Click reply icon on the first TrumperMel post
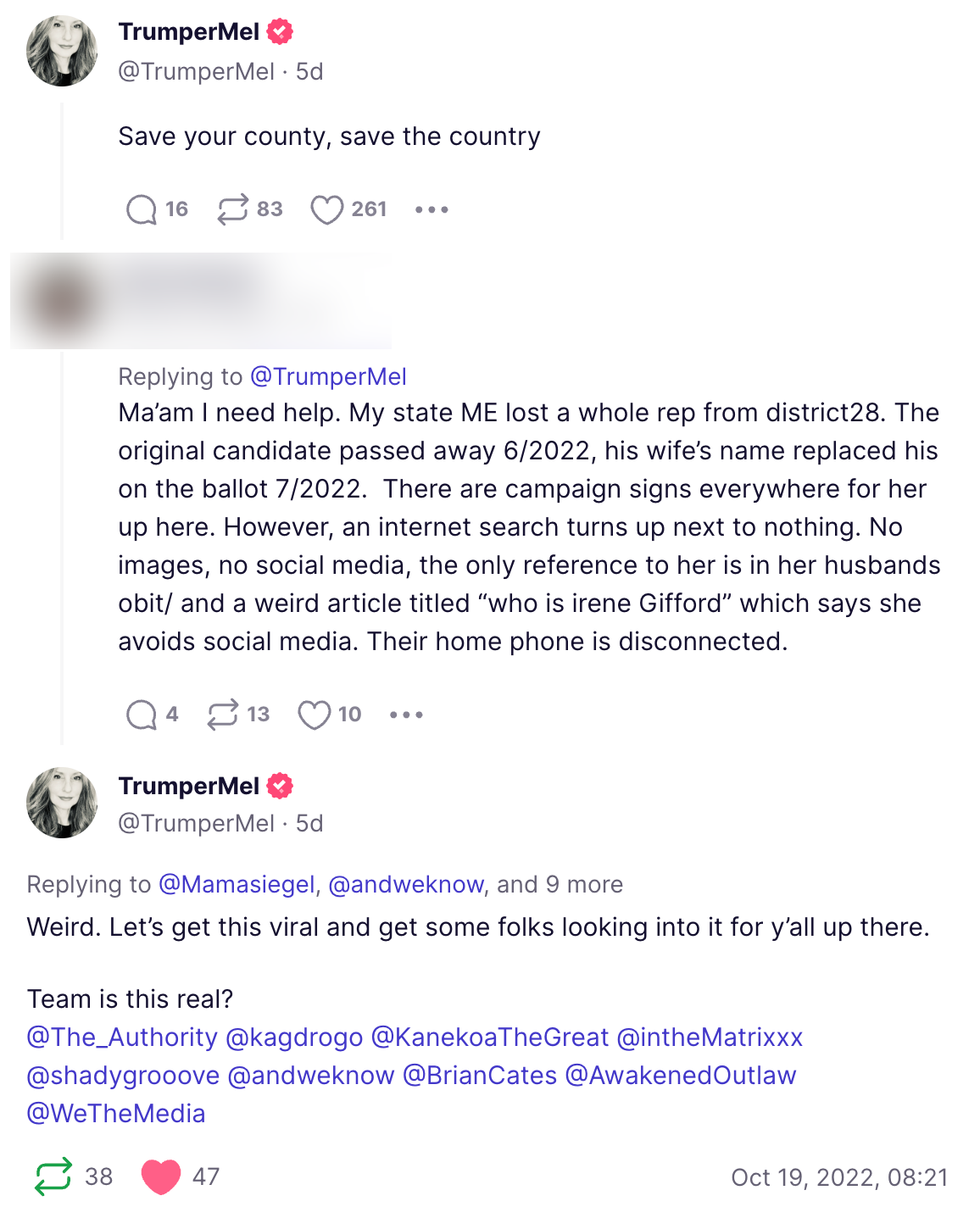Screen dimensions: 980x1207 click(142, 209)
